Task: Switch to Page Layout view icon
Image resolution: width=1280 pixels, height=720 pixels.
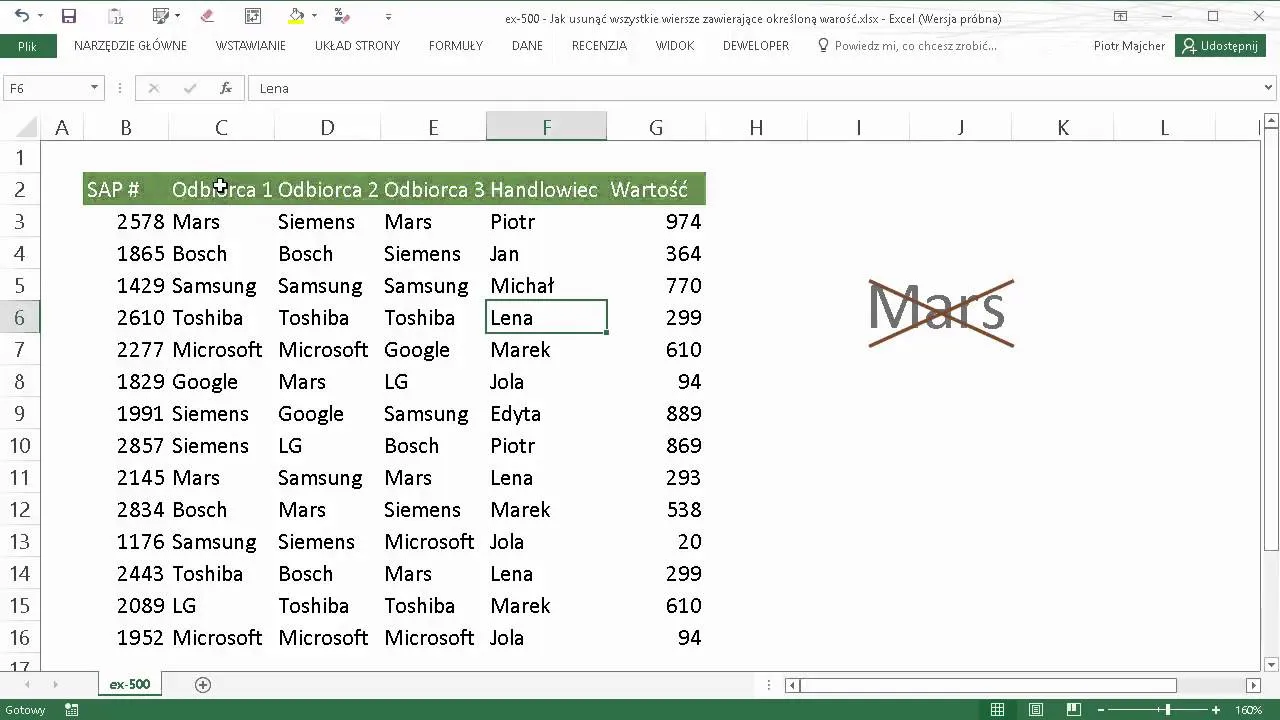Action: pyautogui.click(x=1036, y=710)
